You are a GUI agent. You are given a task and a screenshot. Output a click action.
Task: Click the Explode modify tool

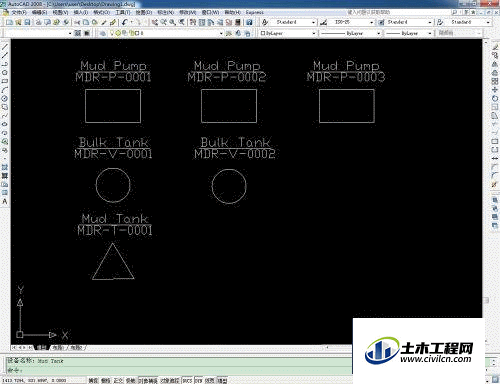point(495,184)
